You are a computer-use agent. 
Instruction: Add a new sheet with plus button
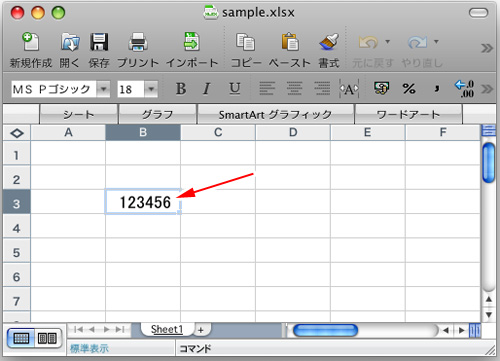(x=201, y=330)
